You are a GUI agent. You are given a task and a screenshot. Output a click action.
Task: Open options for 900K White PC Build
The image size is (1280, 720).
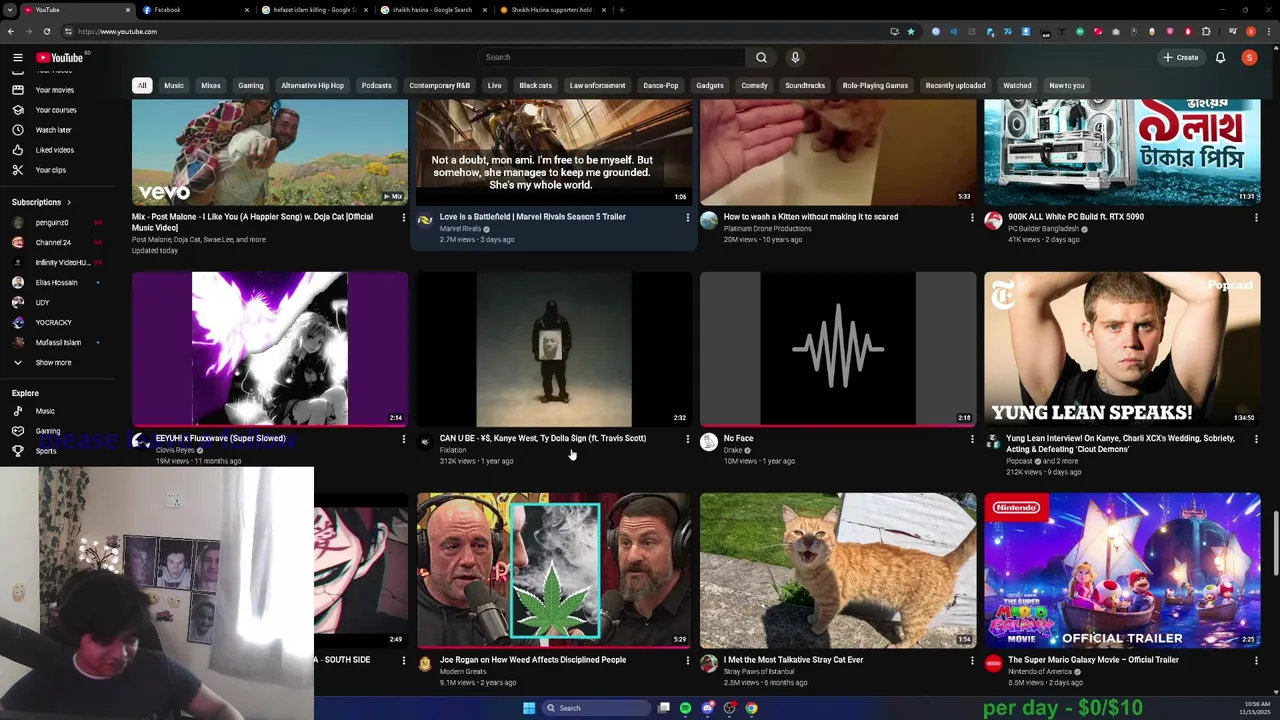tap(1255, 217)
